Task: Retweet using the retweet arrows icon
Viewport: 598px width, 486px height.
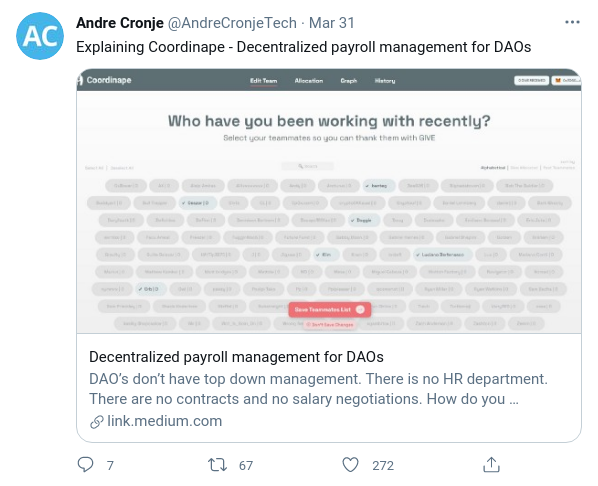Action: (217, 465)
